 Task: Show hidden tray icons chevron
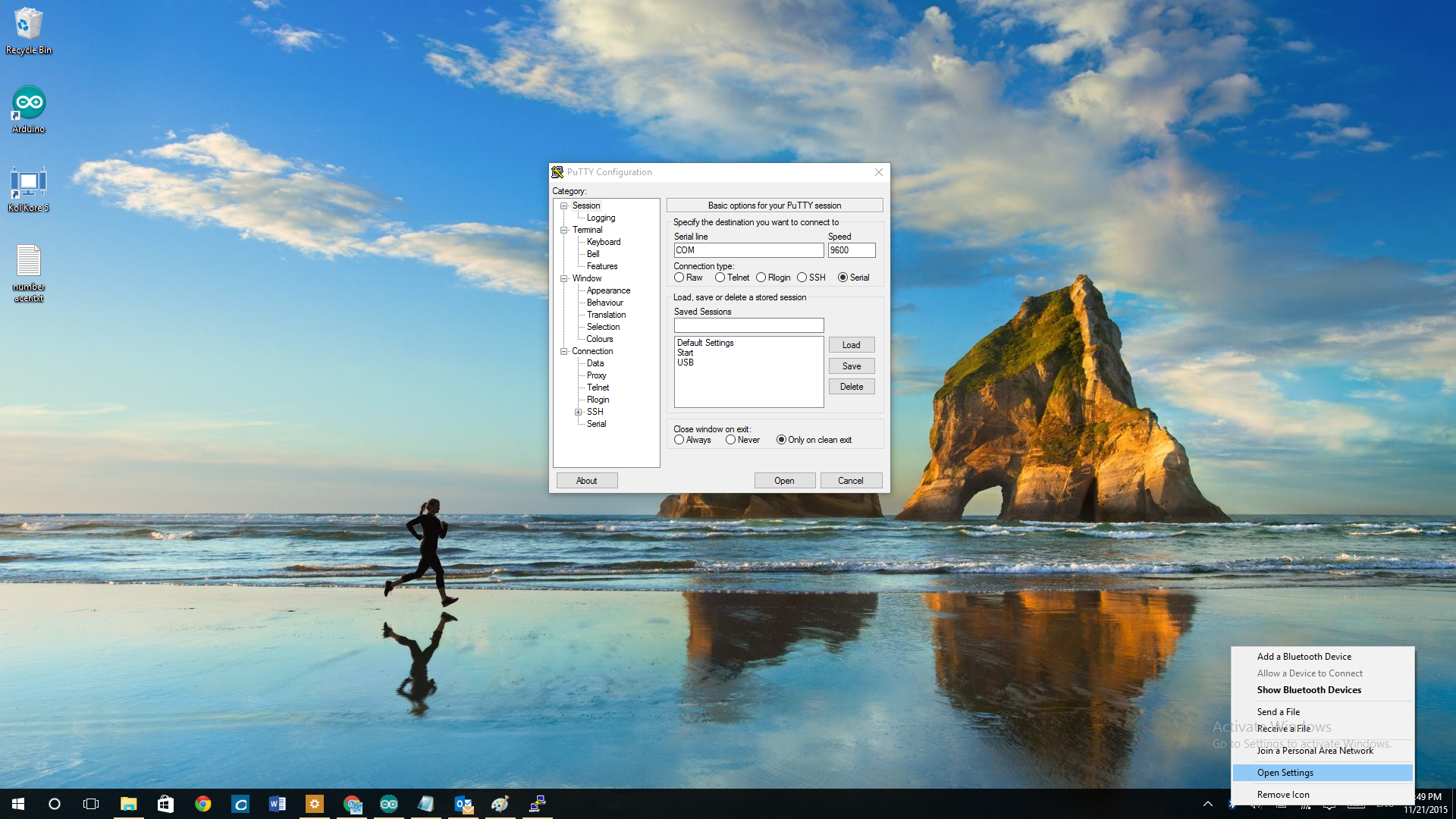click(x=1208, y=804)
